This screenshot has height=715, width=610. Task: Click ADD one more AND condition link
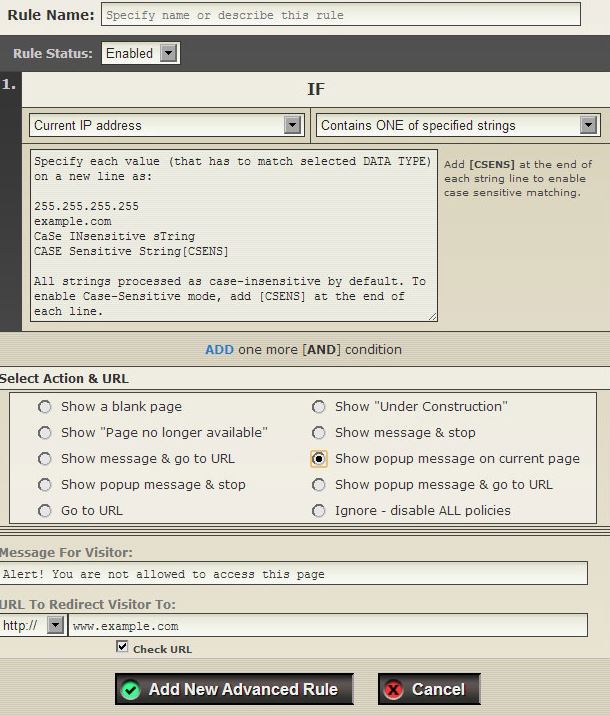click(x=303, y=350)
